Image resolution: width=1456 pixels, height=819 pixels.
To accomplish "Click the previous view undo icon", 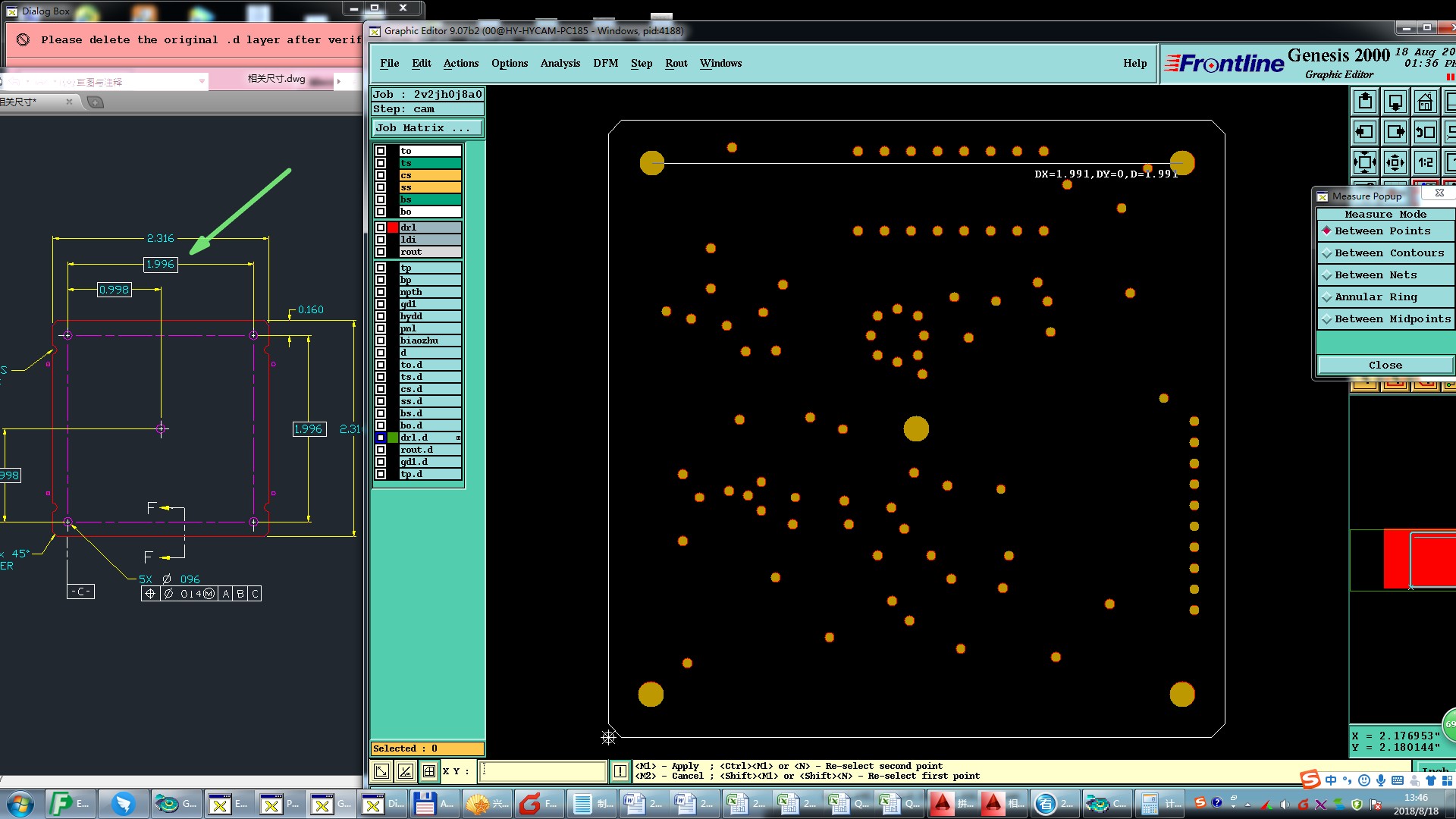I will coord(1425,131).
